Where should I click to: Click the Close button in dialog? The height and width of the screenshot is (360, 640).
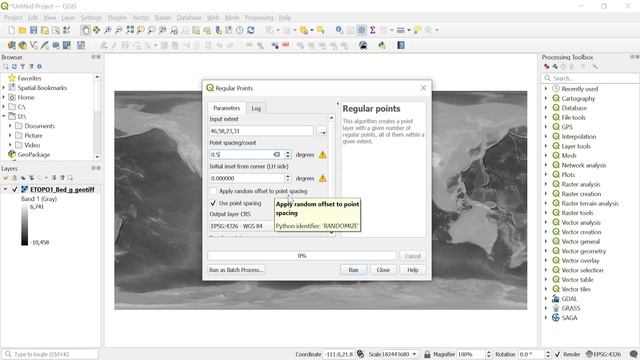click(x=383, y=270)
